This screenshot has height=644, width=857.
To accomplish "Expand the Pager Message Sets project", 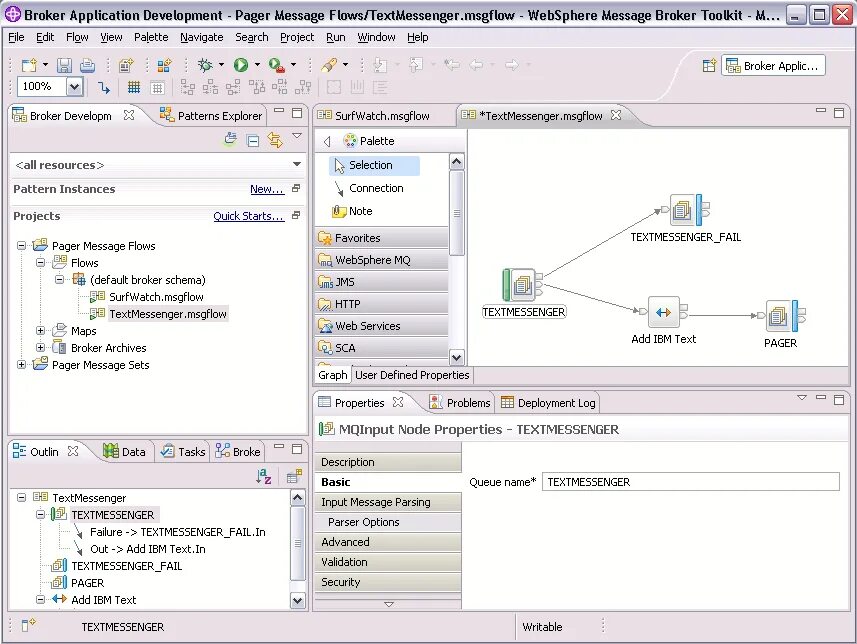I will coord(21,365).
